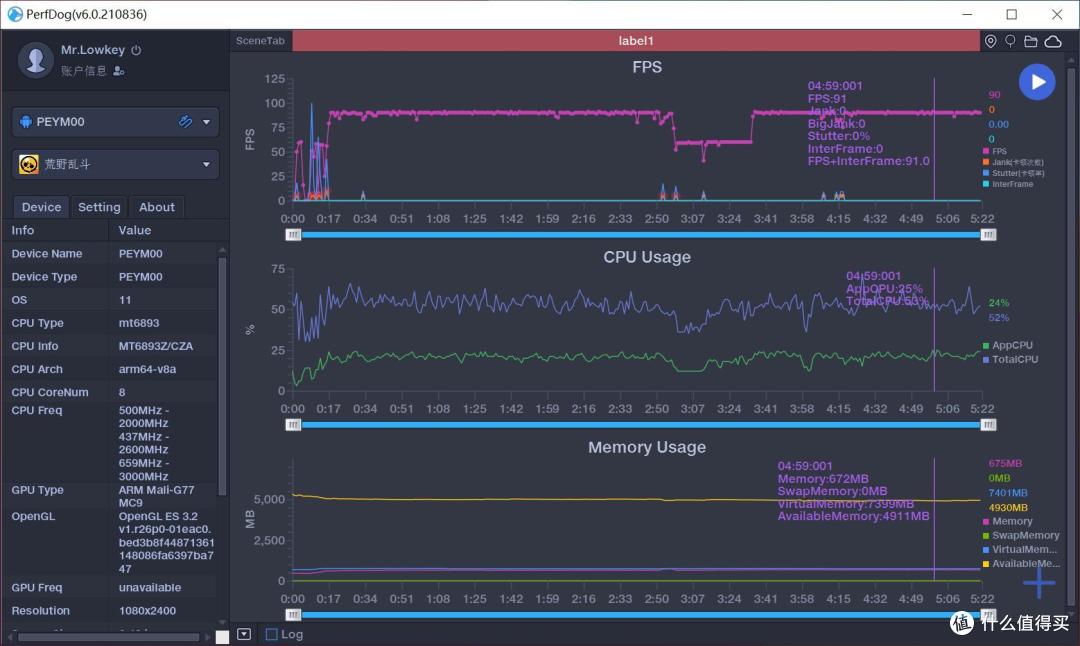Open the 荒野乱斗 app dropdown arrow
This screenshot has width=1080, height=646.
point(206,165)
